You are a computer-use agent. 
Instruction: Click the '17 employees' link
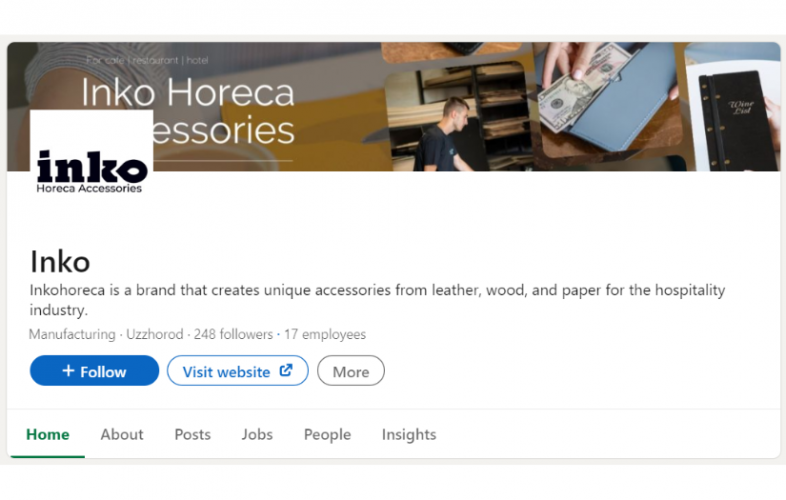pyautogui.click(x=325, y=334)
